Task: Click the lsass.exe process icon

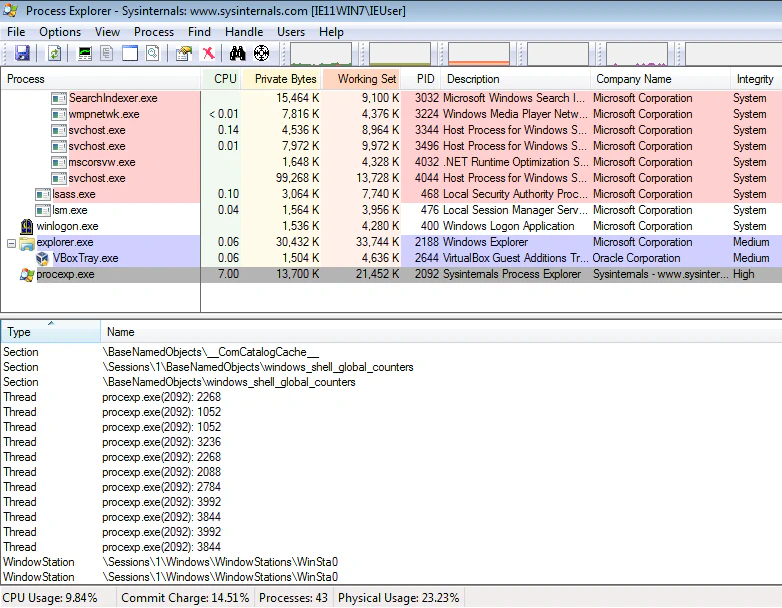Action: 43,195
